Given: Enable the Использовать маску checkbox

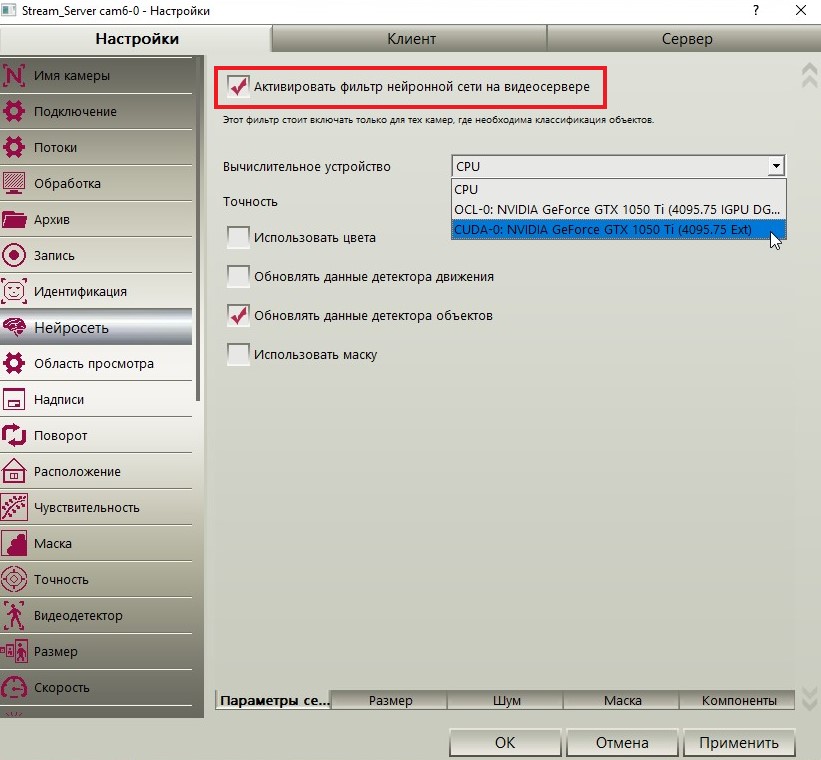Looking at the screenshot, I should [x=238, y=354].
